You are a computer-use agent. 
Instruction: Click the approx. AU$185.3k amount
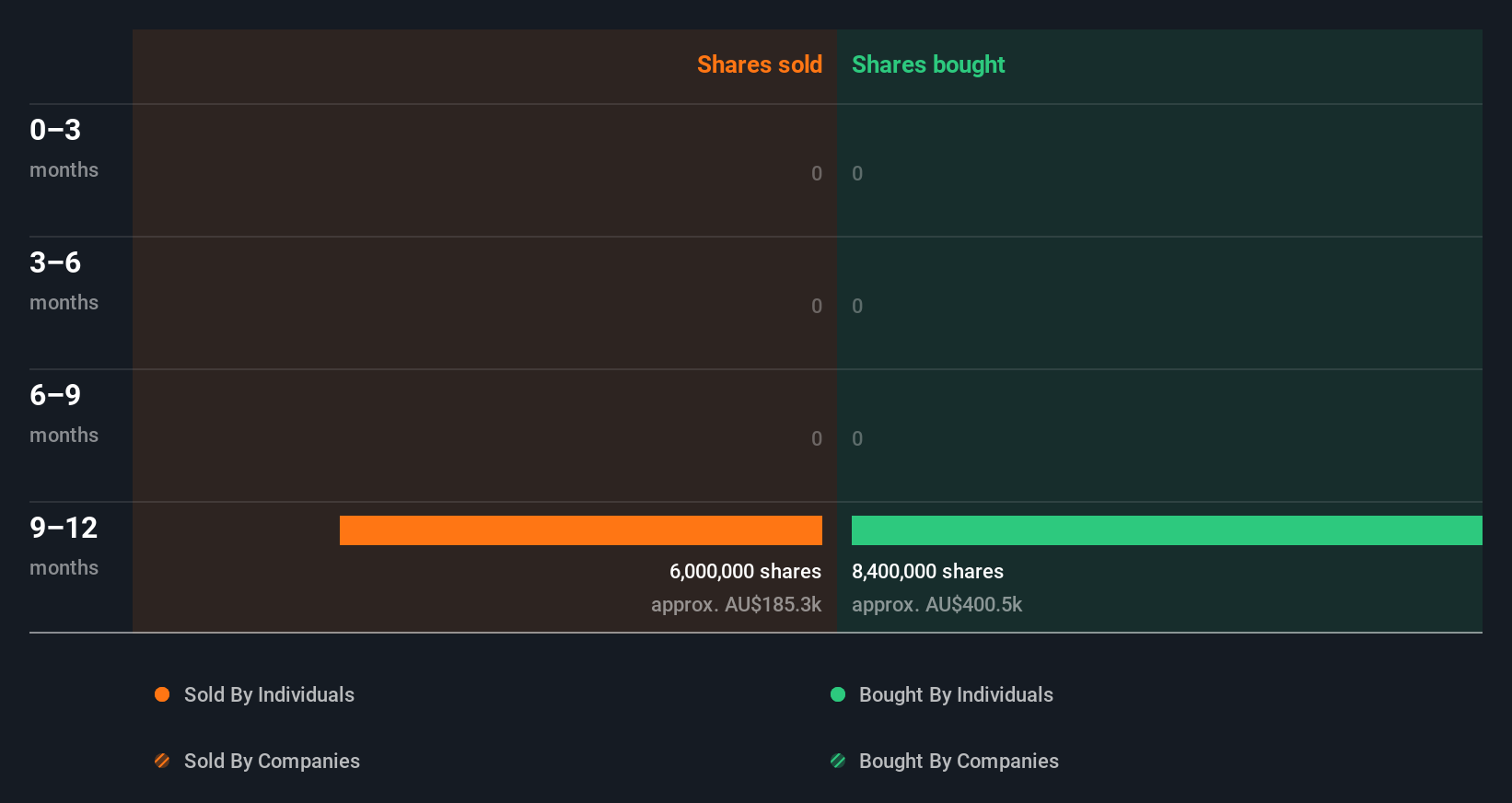pyautogui.click(x=736, y=605)
